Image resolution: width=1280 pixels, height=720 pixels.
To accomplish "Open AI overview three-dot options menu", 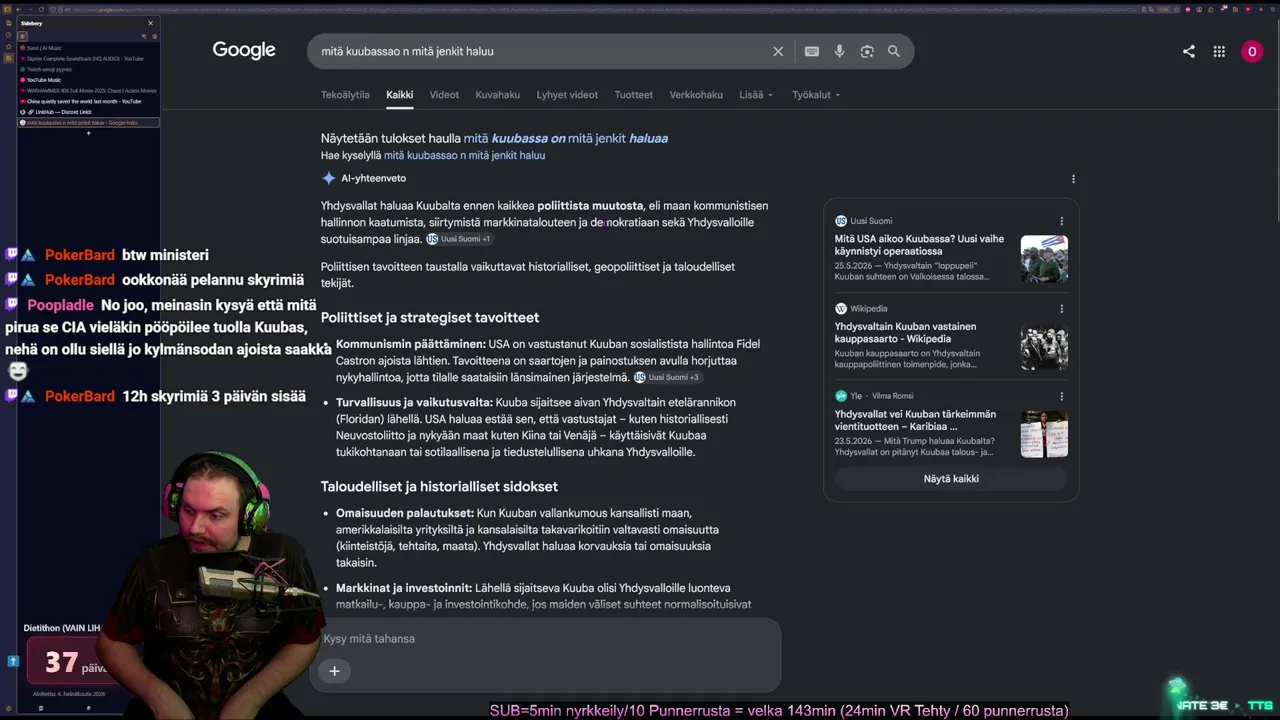I will coord(1073,179).
